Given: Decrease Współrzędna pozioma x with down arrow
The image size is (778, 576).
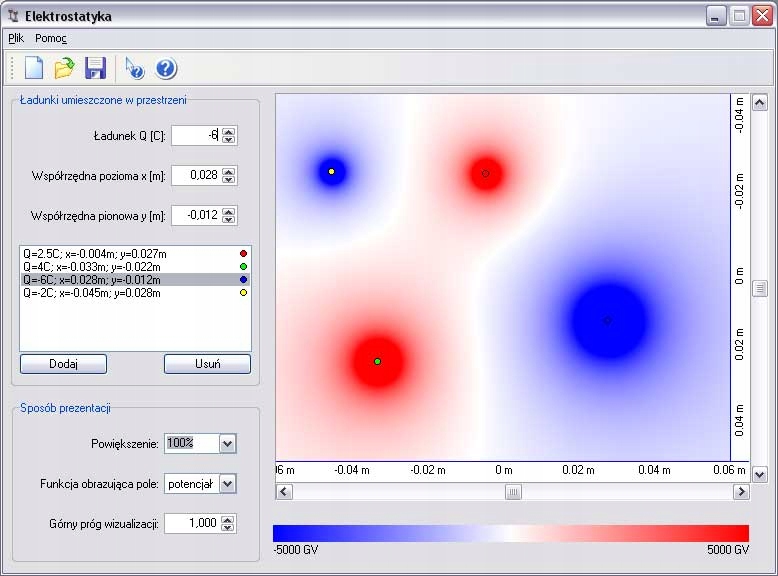Looking at the screenshot, I should coord(228,180).
